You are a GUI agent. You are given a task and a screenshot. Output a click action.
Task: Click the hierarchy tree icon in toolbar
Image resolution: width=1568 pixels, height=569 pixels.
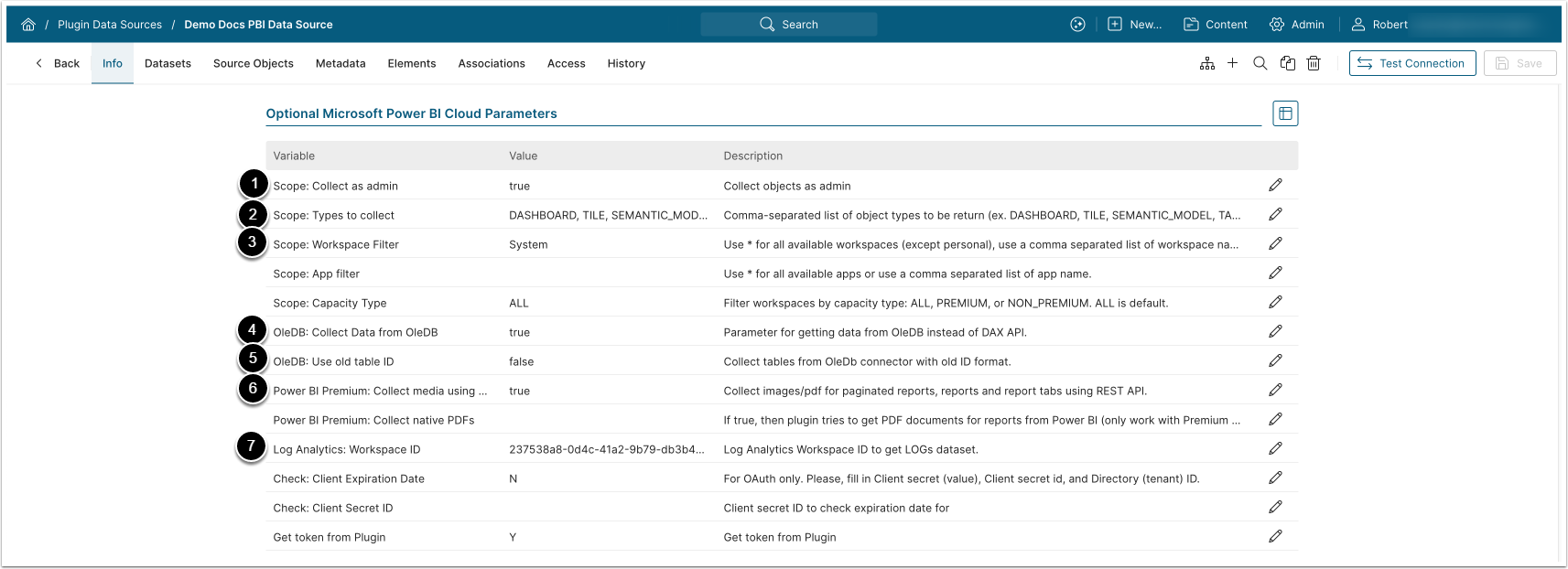point(1207,63)
